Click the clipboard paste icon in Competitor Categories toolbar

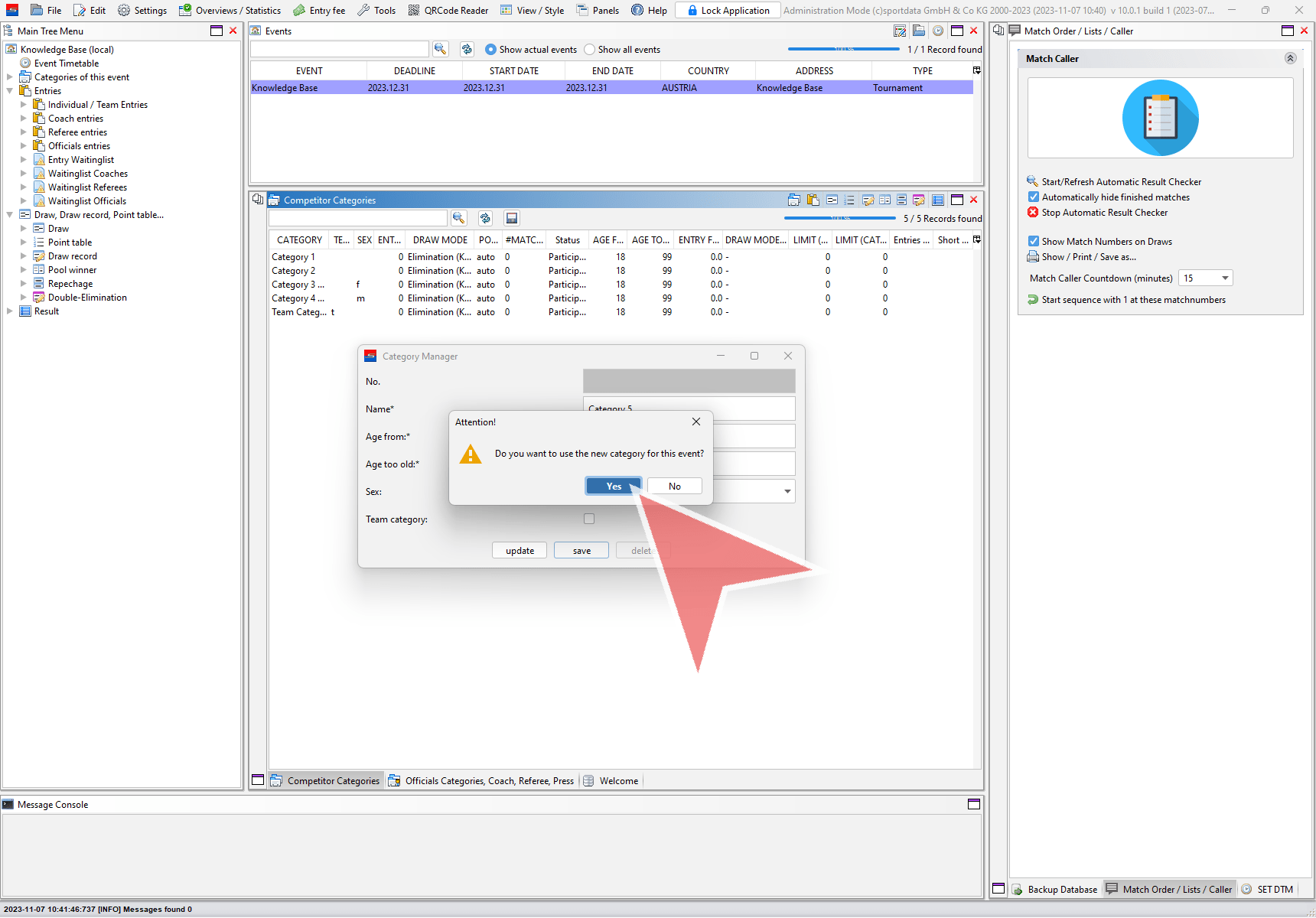tap(813, 200)
